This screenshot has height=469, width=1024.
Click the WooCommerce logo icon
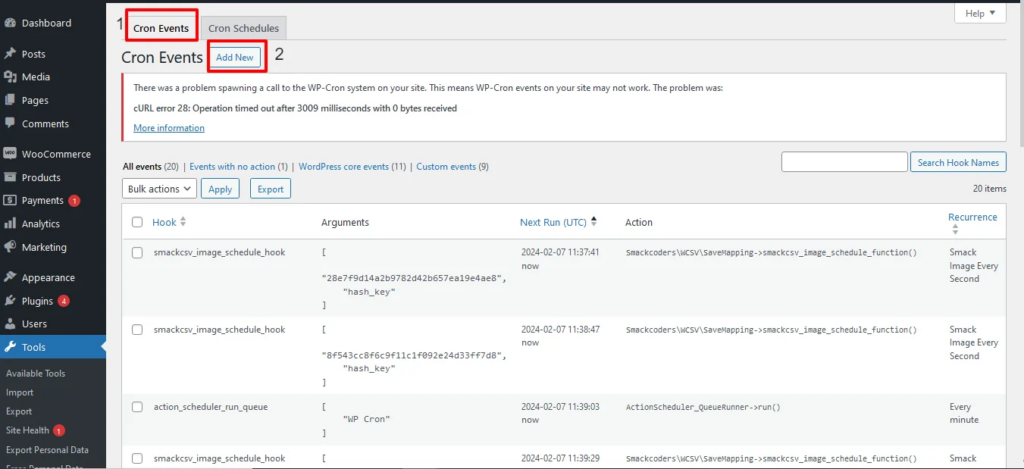pyautogui.click(x=10, y=154)
